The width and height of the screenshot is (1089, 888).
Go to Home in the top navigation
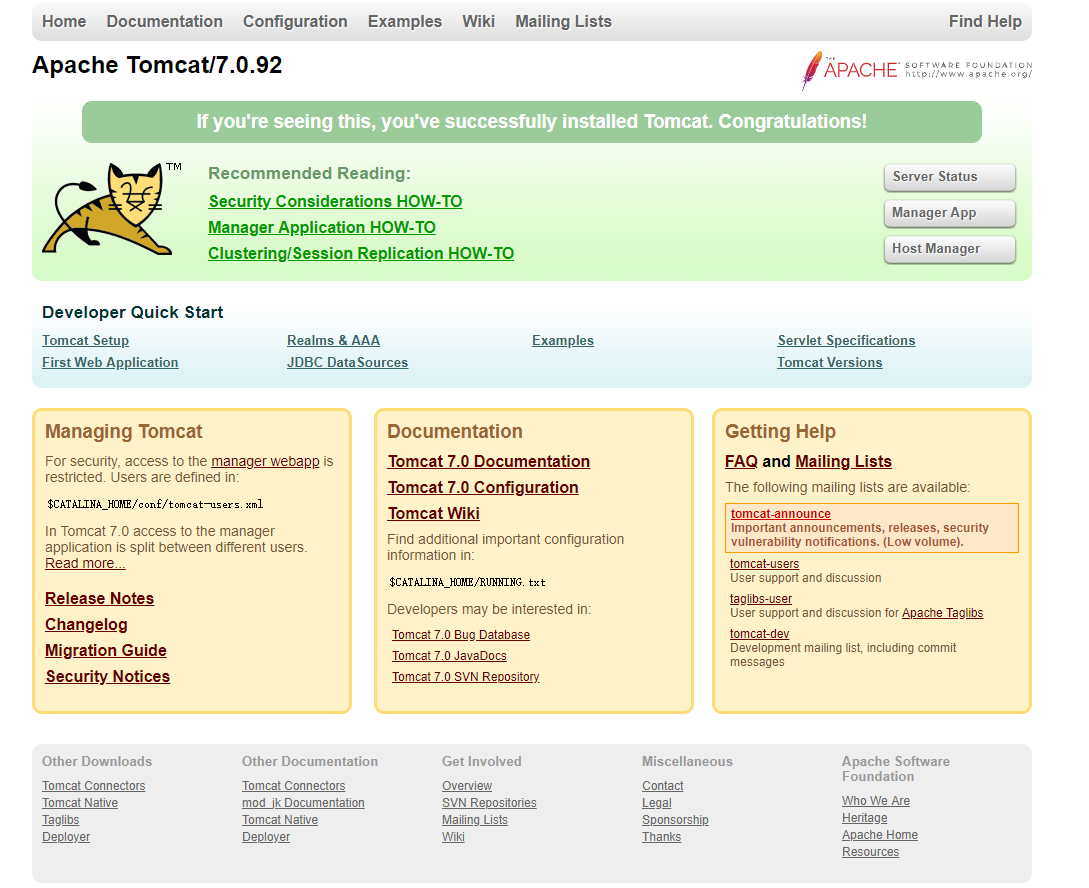pyautogui.click(x=64, y=22)
